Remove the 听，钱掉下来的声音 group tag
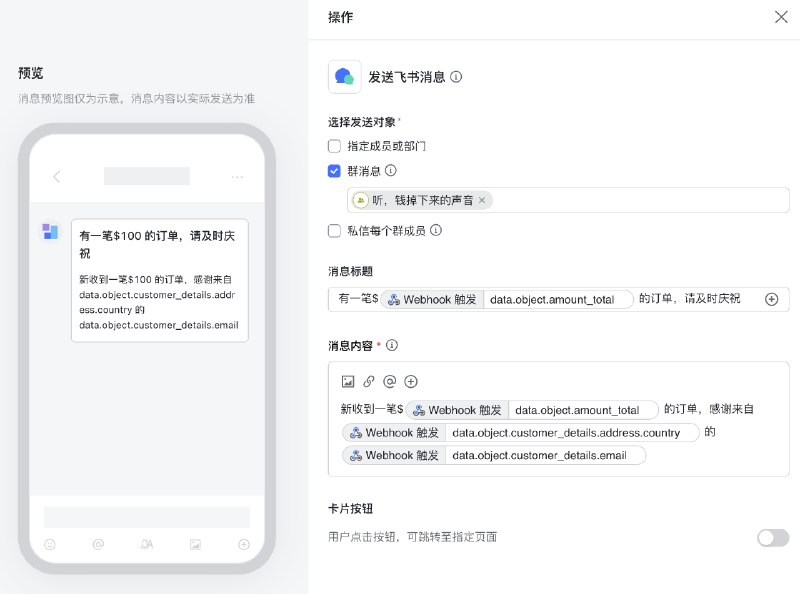This screenshot has width=800, height=594. (x=482, y=201)
